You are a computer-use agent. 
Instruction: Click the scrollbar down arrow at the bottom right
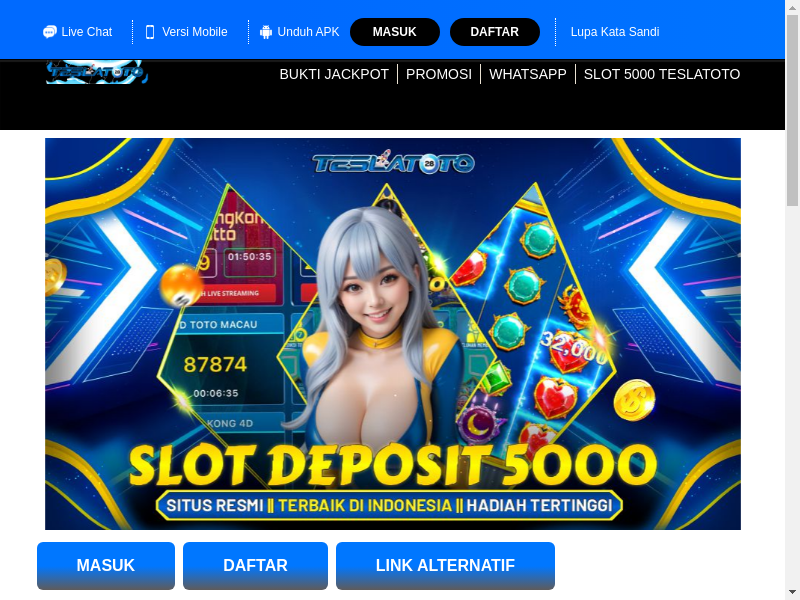point(792,593)
